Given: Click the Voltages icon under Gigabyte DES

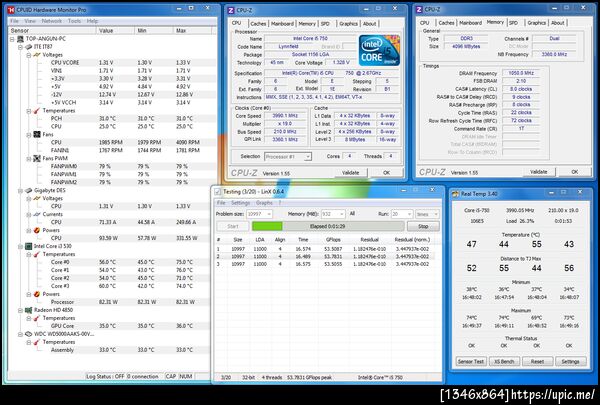Looking at the screenshot, I should pos(37,198).
